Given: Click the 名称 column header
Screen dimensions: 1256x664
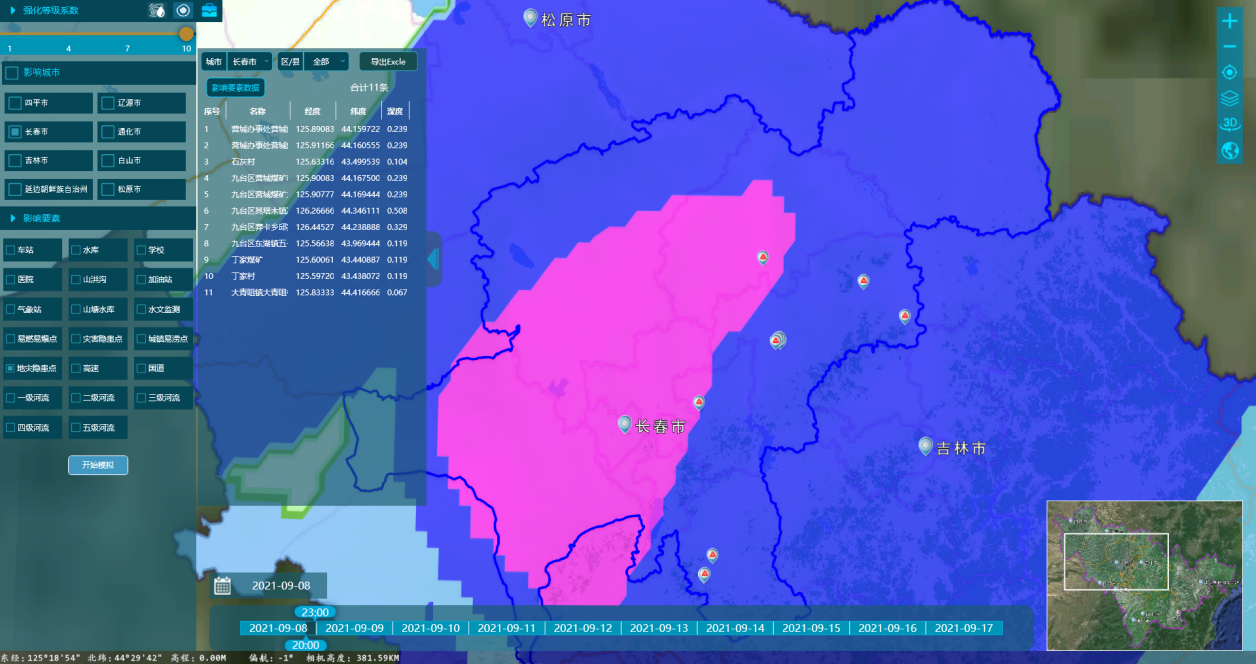Looking at the screenshot, I should (258, 111).
